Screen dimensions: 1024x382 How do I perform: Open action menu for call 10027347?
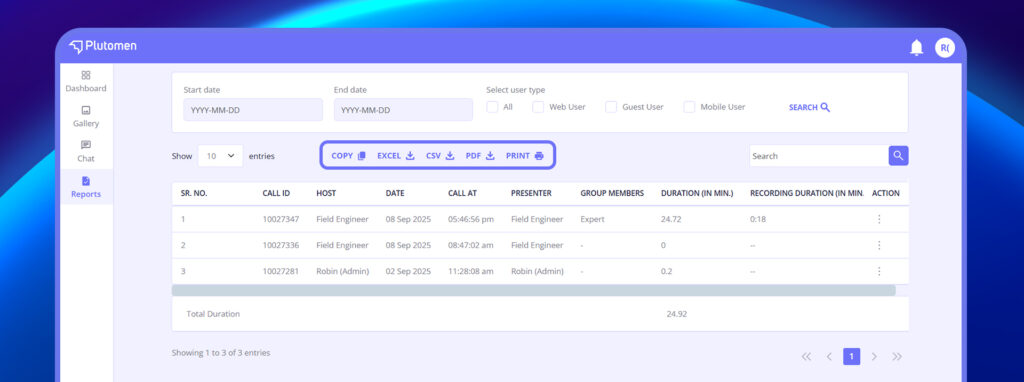(x=879, y=219)
